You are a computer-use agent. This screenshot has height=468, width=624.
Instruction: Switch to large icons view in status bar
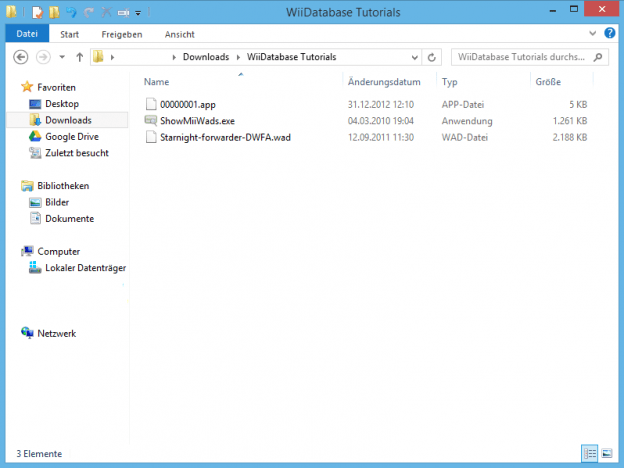pos(607,453)
